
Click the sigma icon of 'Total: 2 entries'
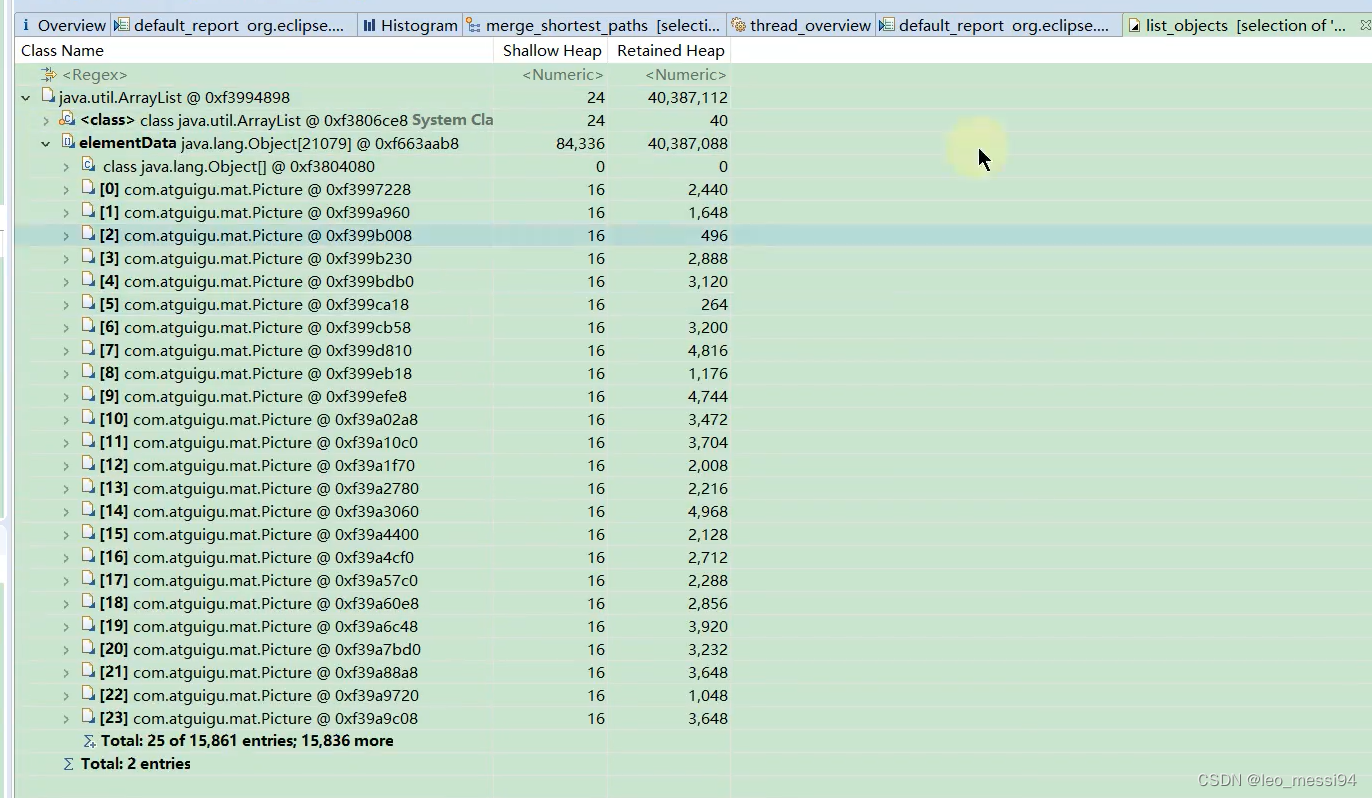pyautogui.click(x=69, y=764)
